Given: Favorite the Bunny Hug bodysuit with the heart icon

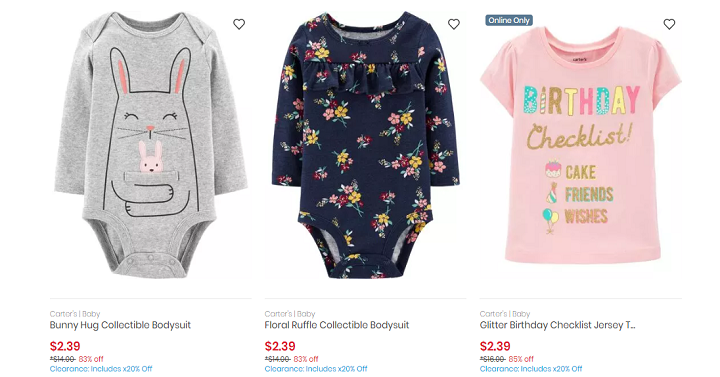Looking at the screenshot, I should tap(239, 24).
